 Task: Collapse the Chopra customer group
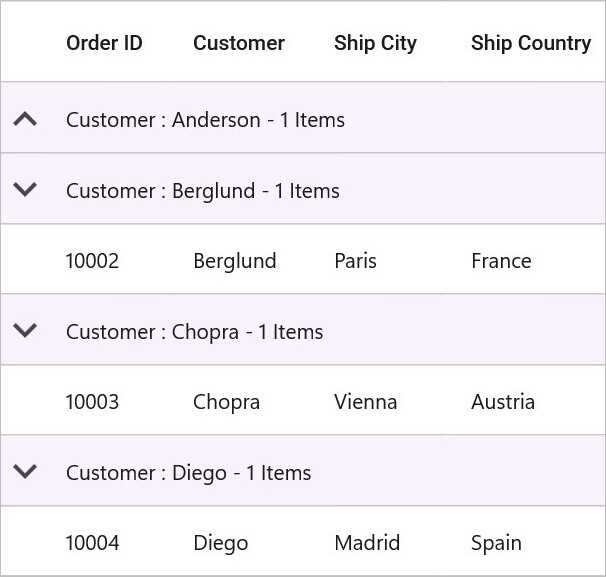(25, 330)
